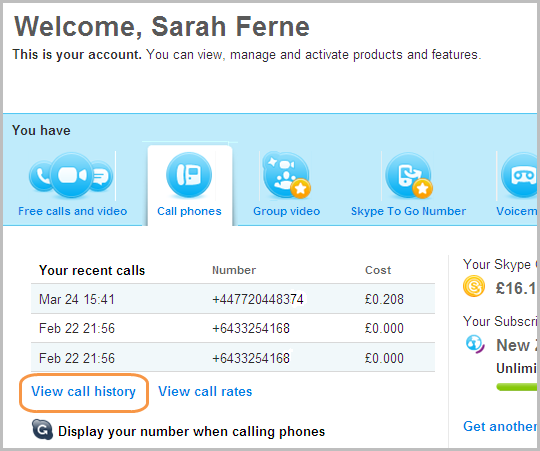Open the Group video icon
Screen dimensions: 540x451
[x=287, y=176]
